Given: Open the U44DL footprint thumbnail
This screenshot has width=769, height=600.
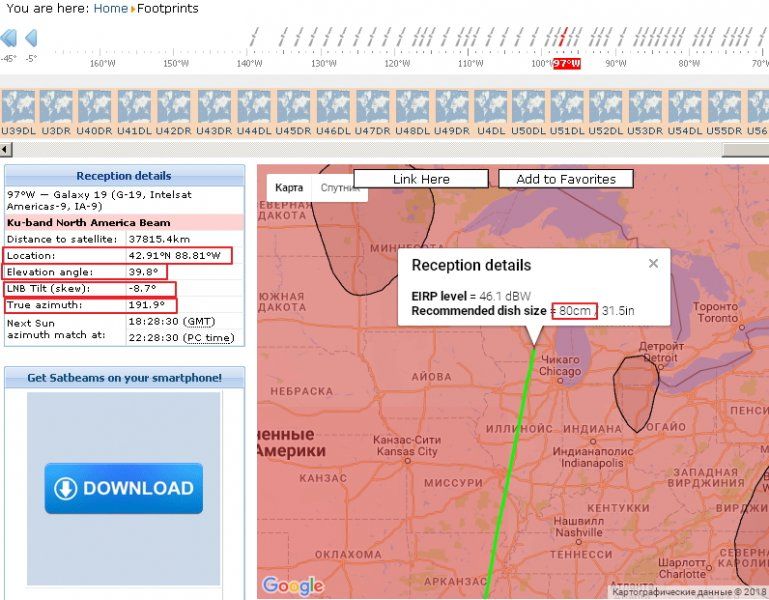Looking at the screenshot, I should [x=254, y=107].
